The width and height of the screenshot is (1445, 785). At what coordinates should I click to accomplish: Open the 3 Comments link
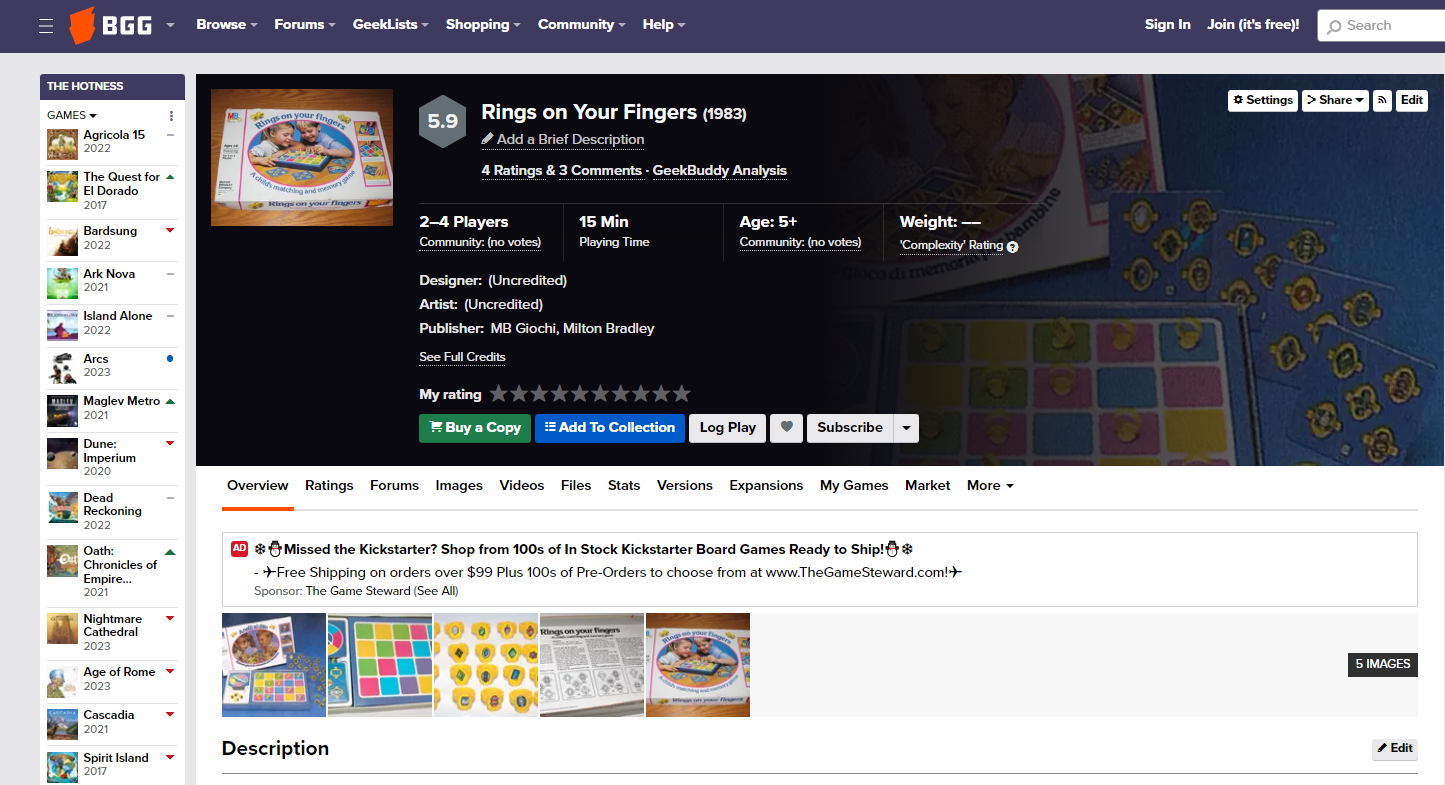(600, 171)
